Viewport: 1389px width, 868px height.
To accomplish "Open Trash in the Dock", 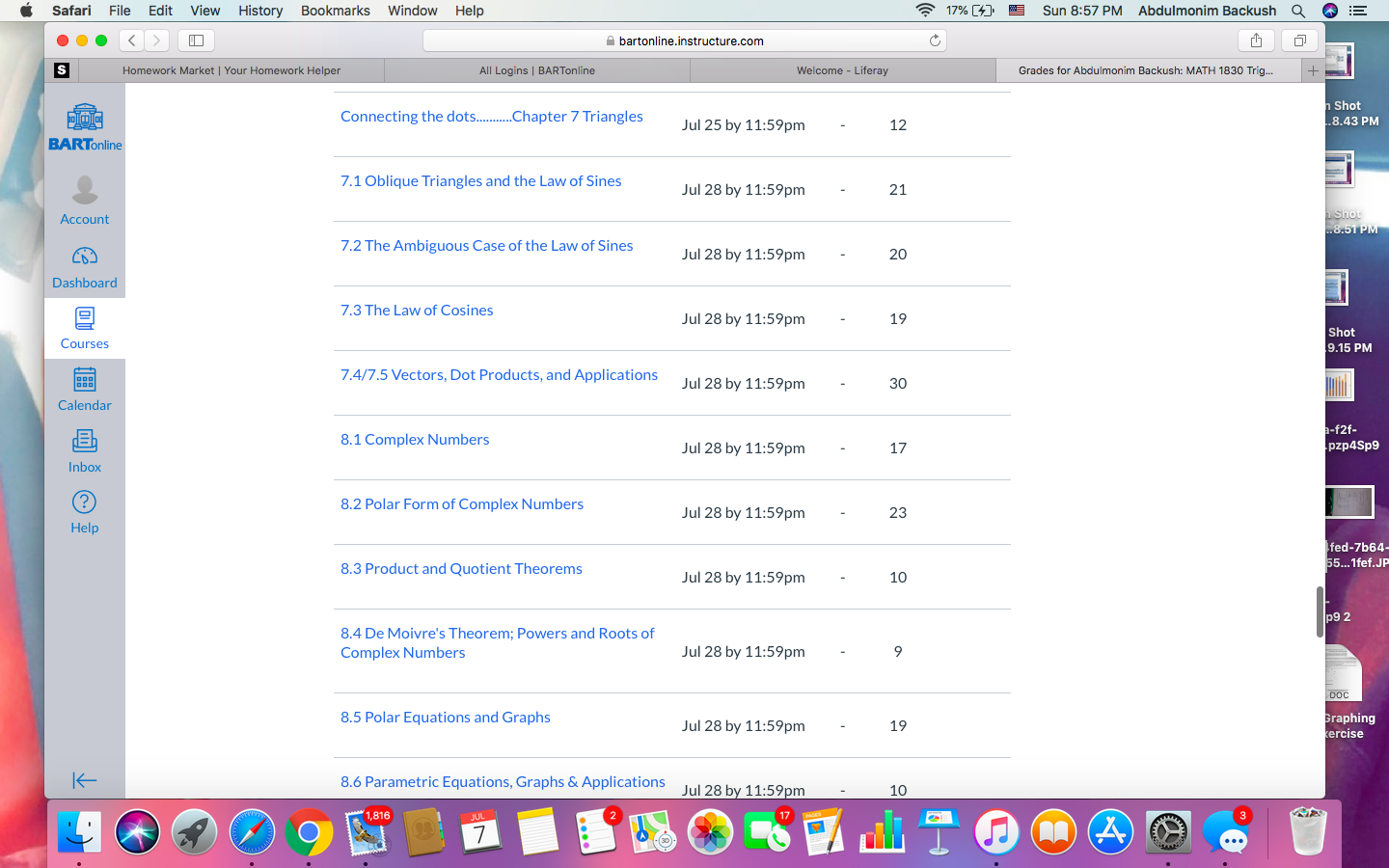I will (x=1308, y=831).
